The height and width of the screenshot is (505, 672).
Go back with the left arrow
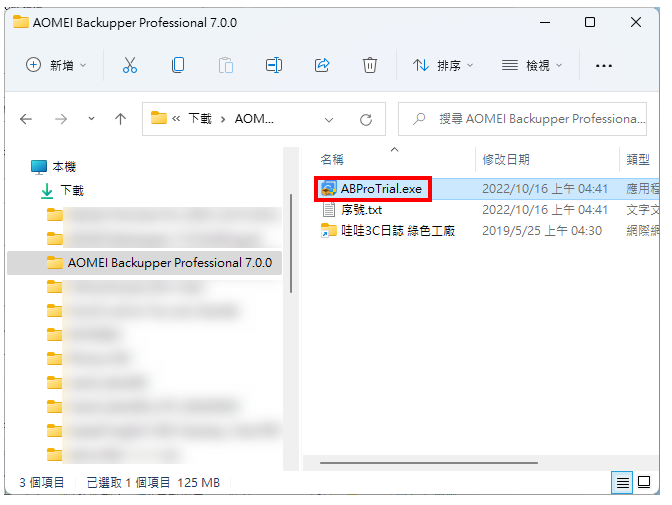[26, 119]
